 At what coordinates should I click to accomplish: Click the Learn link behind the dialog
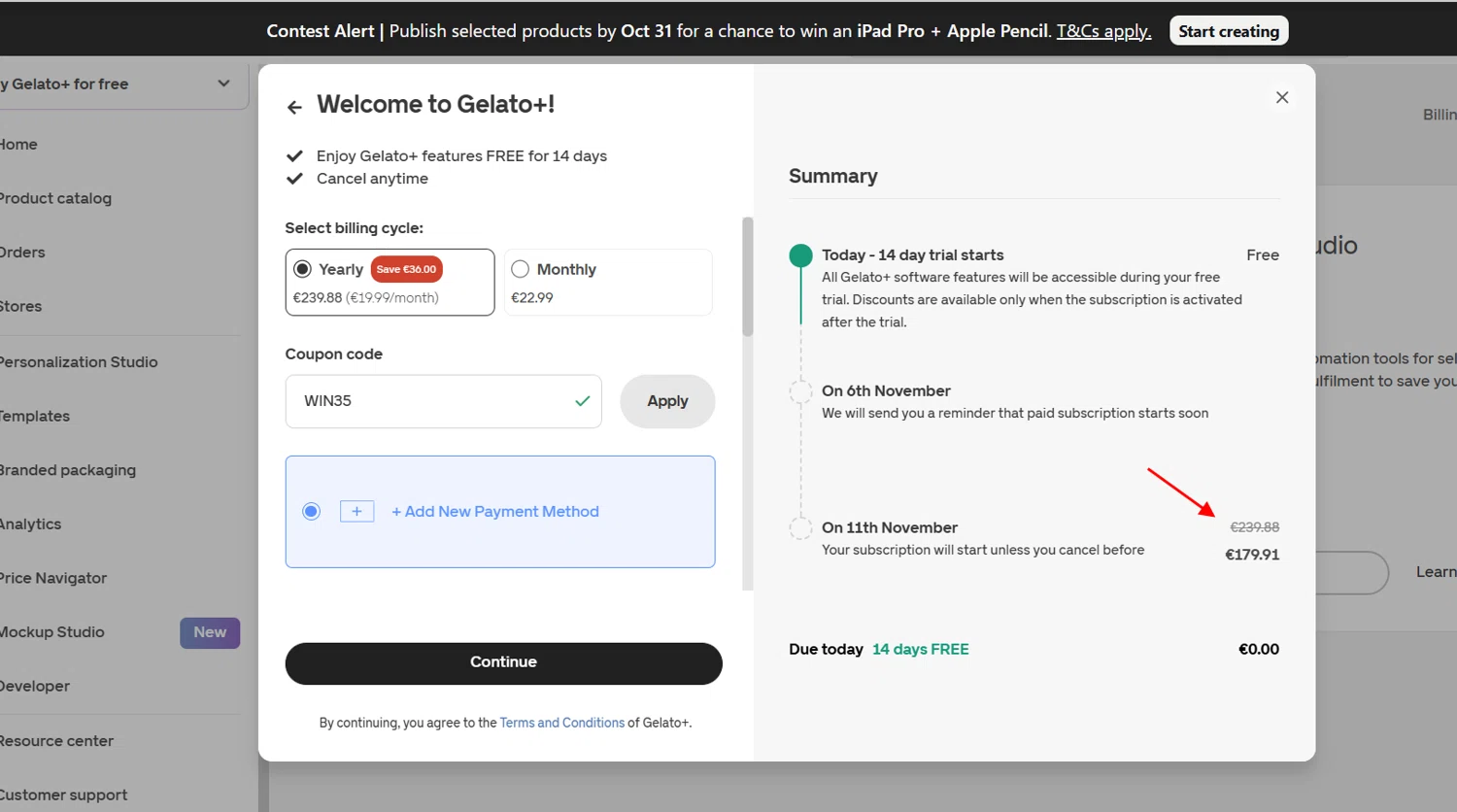[1436, 572]
